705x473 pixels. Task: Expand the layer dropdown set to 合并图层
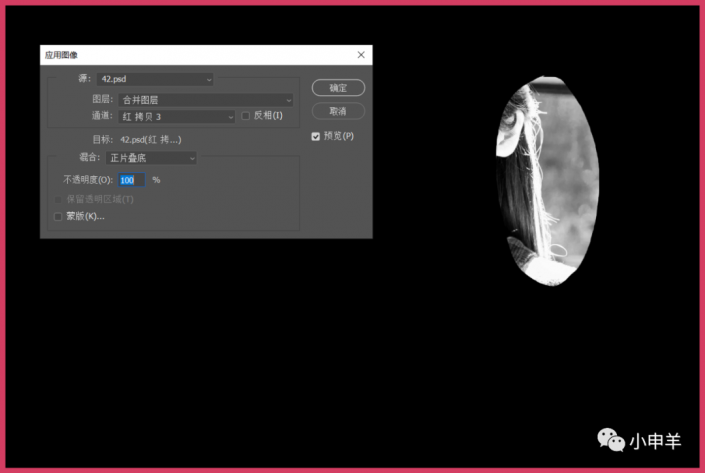click(205, 100)
